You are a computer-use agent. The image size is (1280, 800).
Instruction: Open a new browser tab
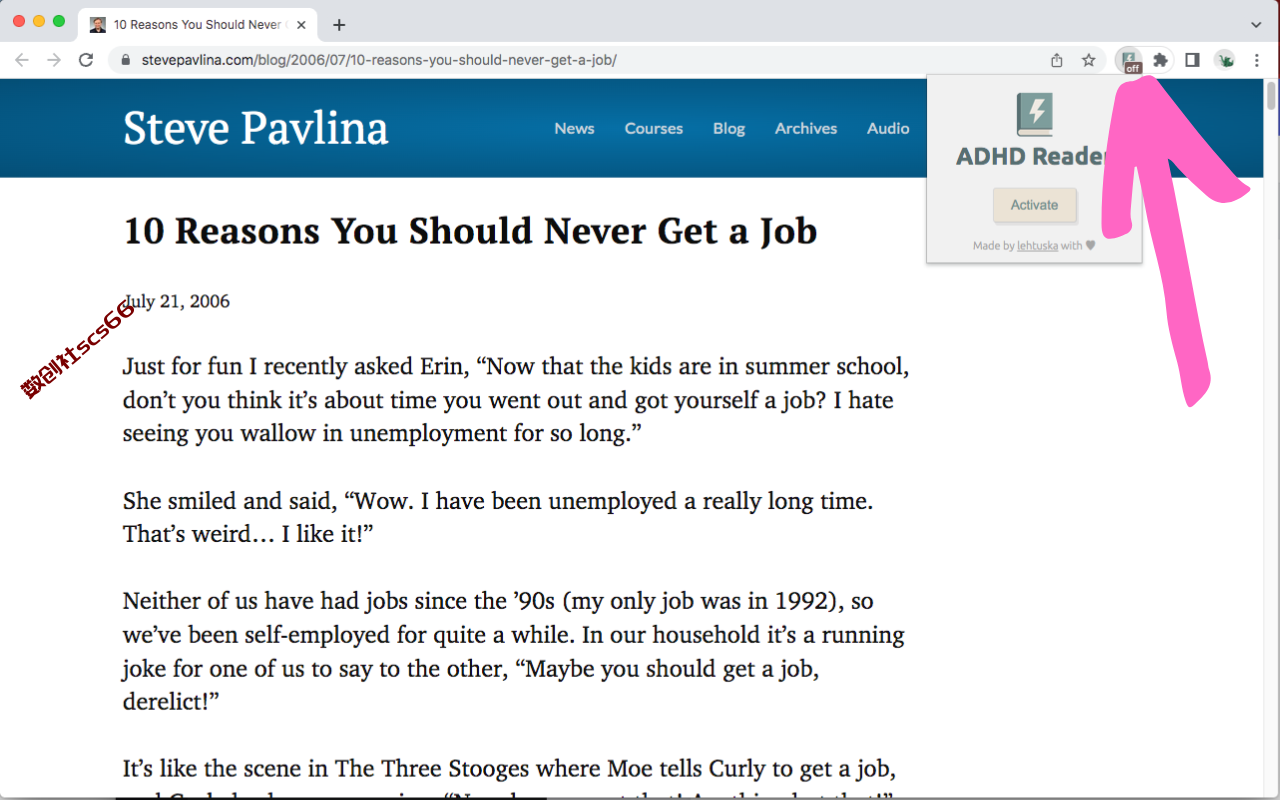pyautogui.click(x=339, y=25)
